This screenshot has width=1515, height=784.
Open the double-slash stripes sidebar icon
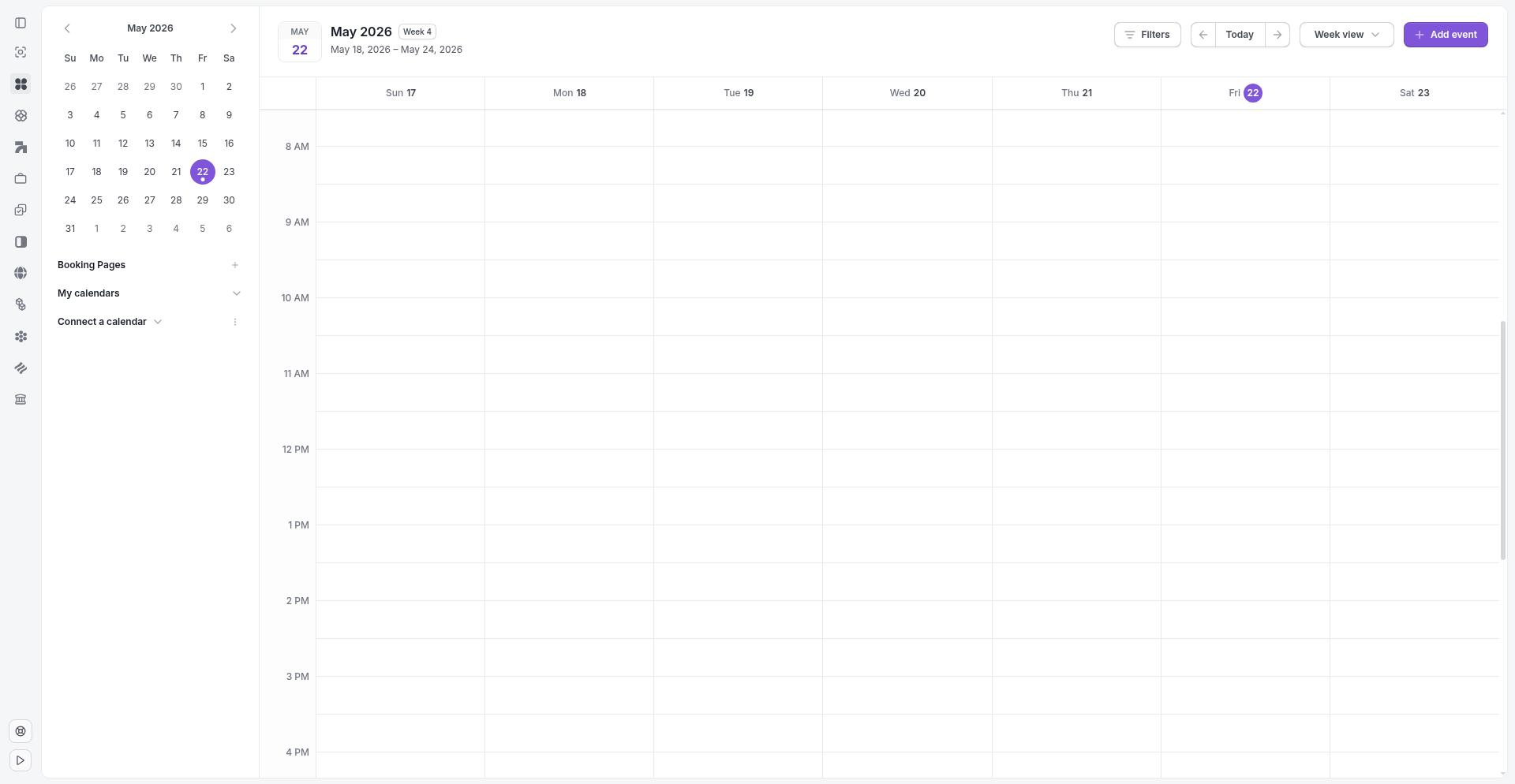coord(21,368)
